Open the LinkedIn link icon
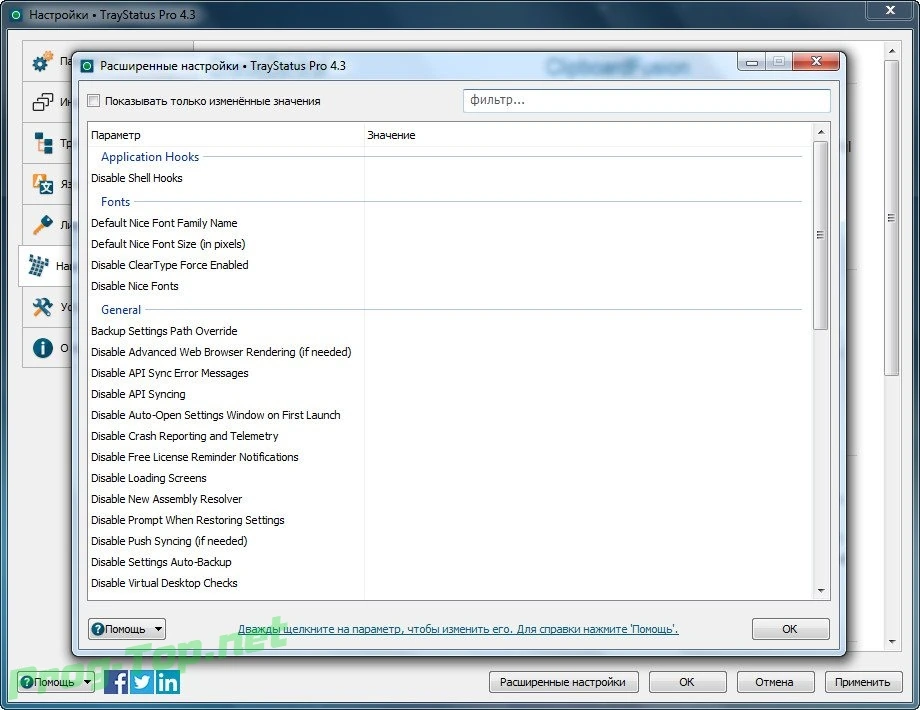 pyautogui.click(x=168, y=682)
